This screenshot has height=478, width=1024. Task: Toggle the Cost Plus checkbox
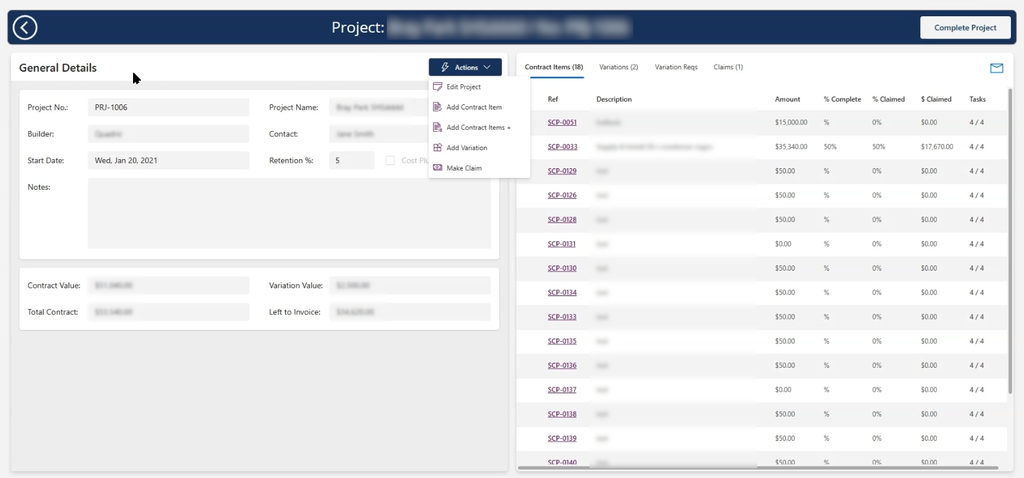coord(390,160)
